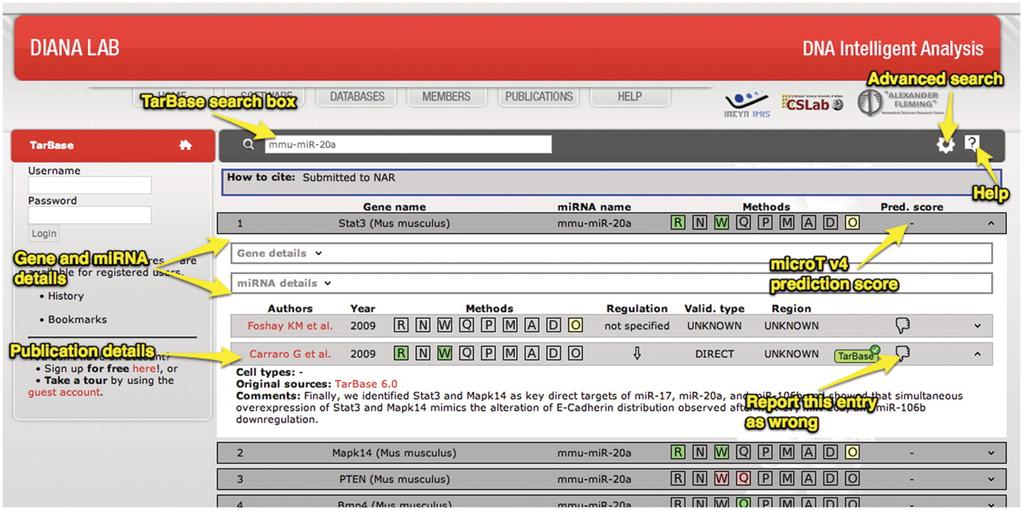Click 'DIRECT' valid. type in Carraro row

coord(714,354)
